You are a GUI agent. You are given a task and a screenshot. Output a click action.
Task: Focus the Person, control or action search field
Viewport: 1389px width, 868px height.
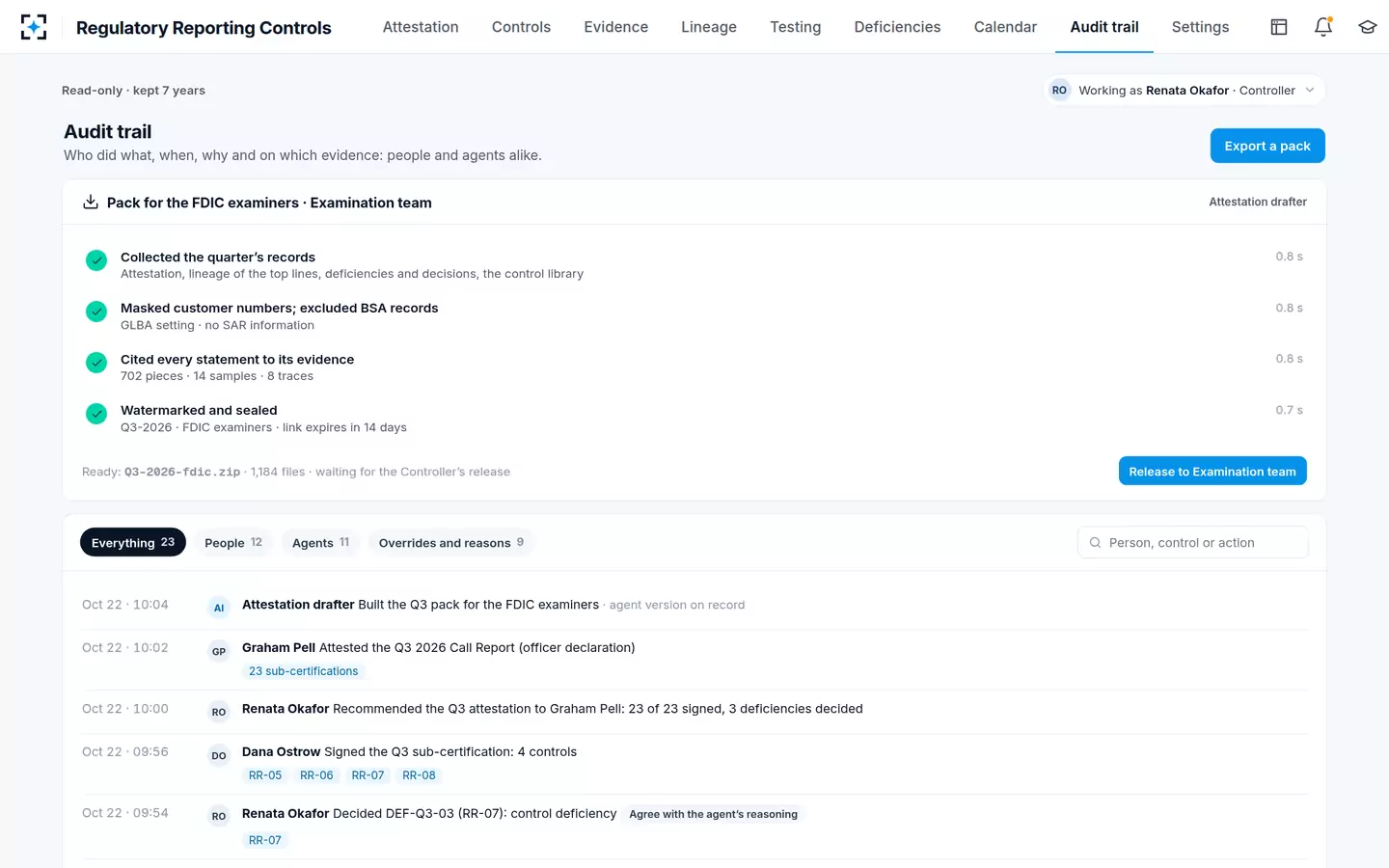[1193, 542]
